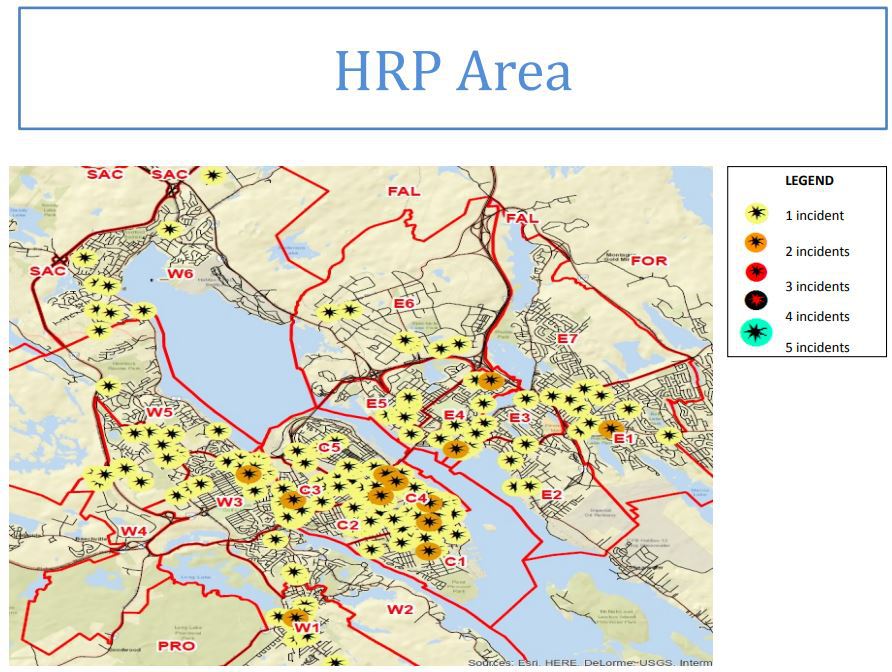The height and width of the screenshot is (672, 892).
Task: Click the E7 zone label
Action: point(567,339)
